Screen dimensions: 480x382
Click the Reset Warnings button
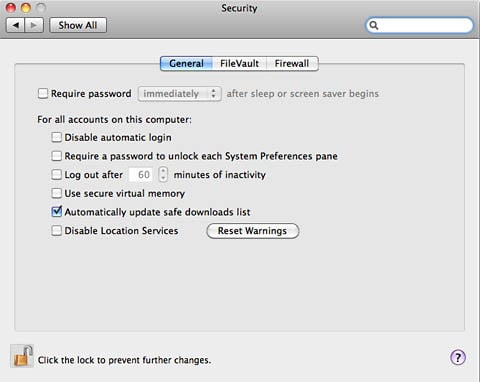pos(253,231)
